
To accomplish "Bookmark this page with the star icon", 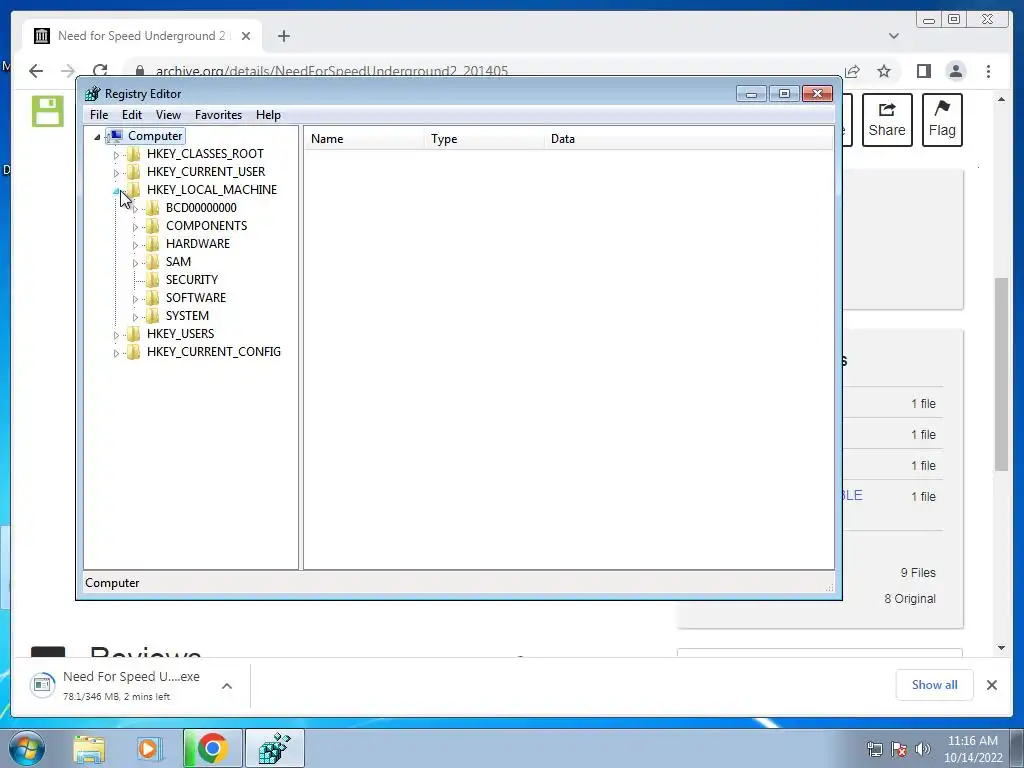I will click(x=884, y=71).
